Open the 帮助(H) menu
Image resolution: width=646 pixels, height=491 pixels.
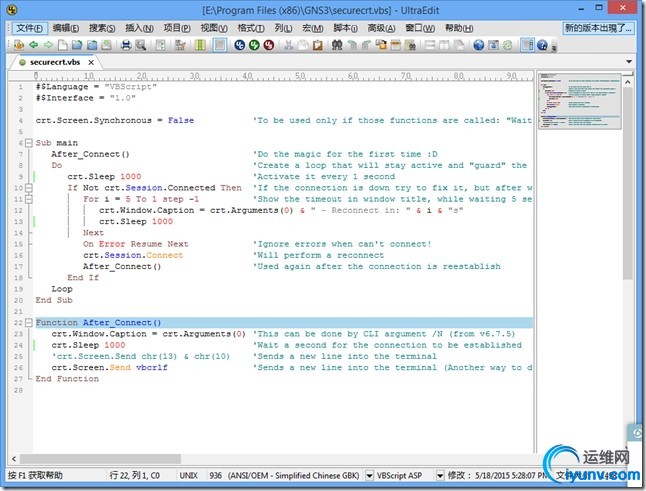459,28
